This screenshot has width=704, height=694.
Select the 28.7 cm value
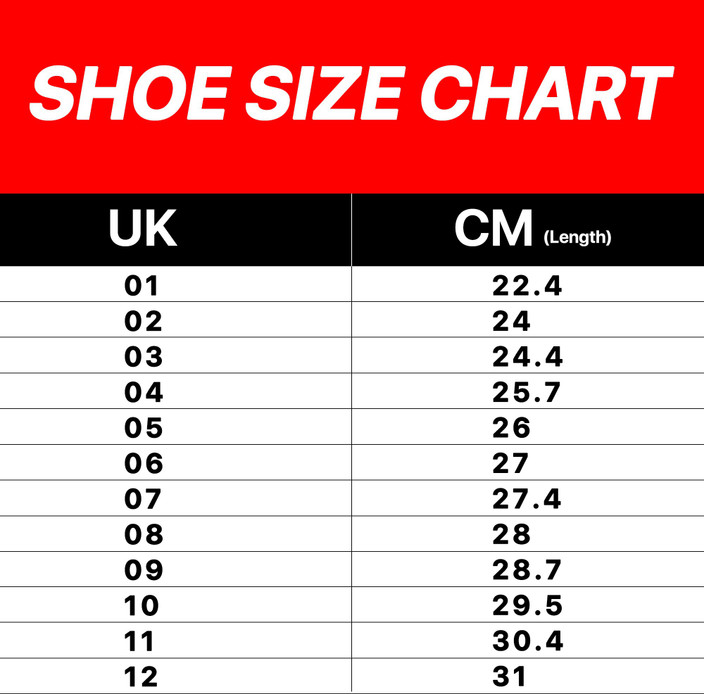point(527,570)
